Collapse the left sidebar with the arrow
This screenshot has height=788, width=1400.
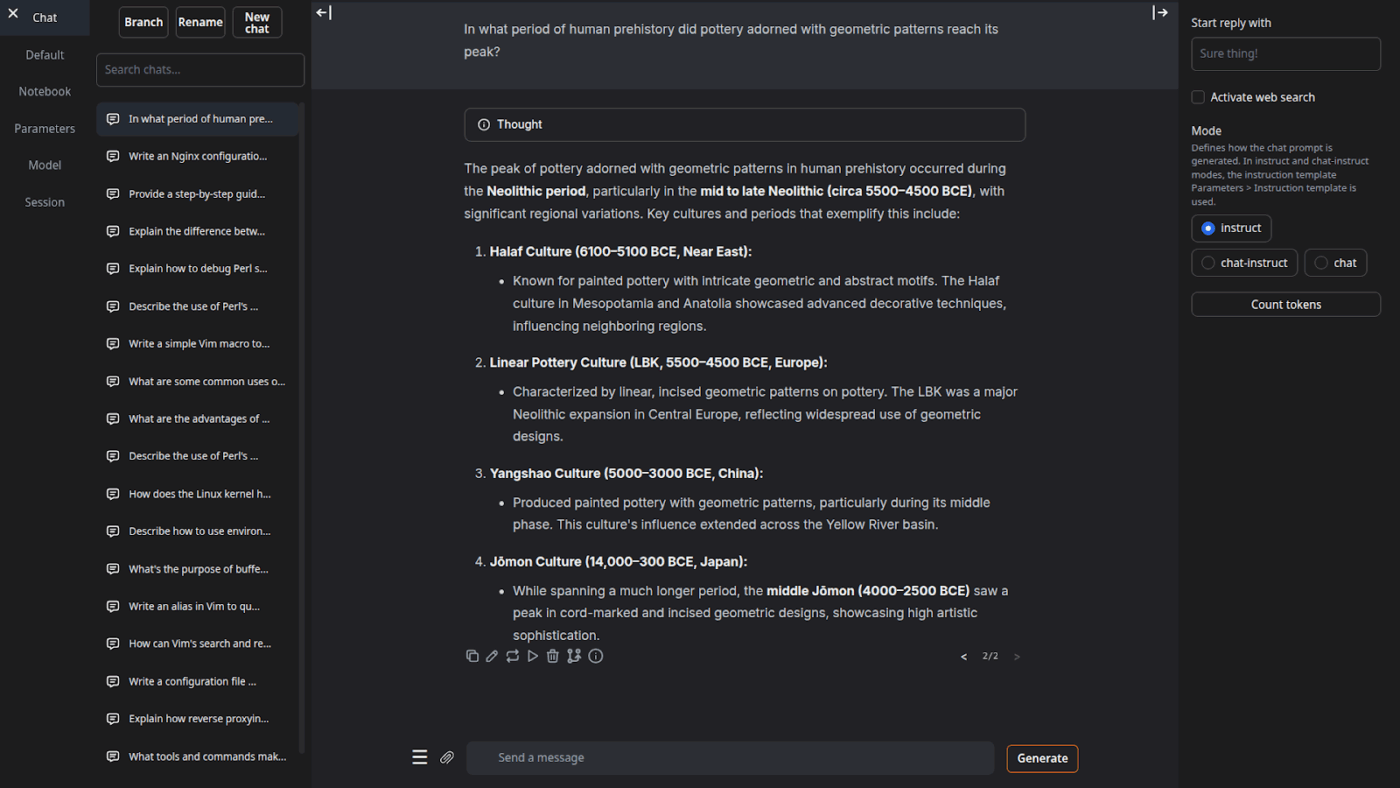pos(323,13)
